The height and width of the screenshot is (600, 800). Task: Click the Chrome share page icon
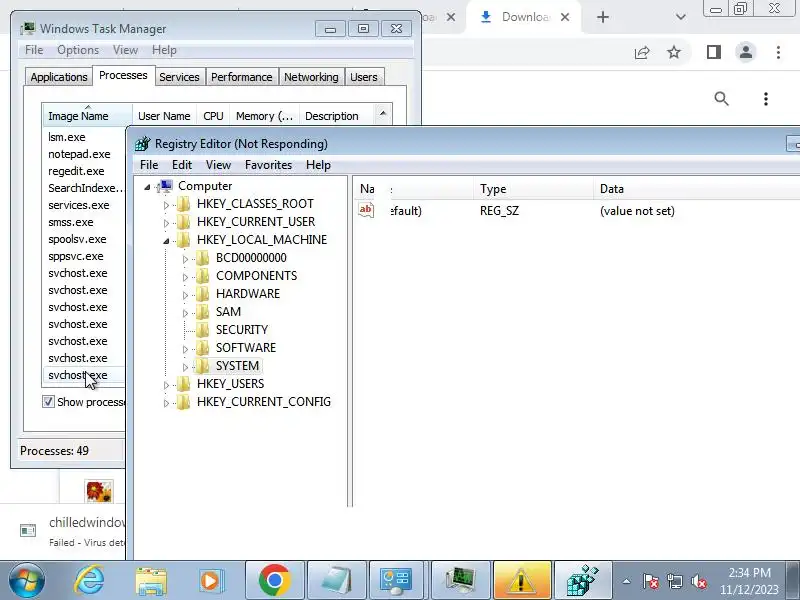click(642, 52)
